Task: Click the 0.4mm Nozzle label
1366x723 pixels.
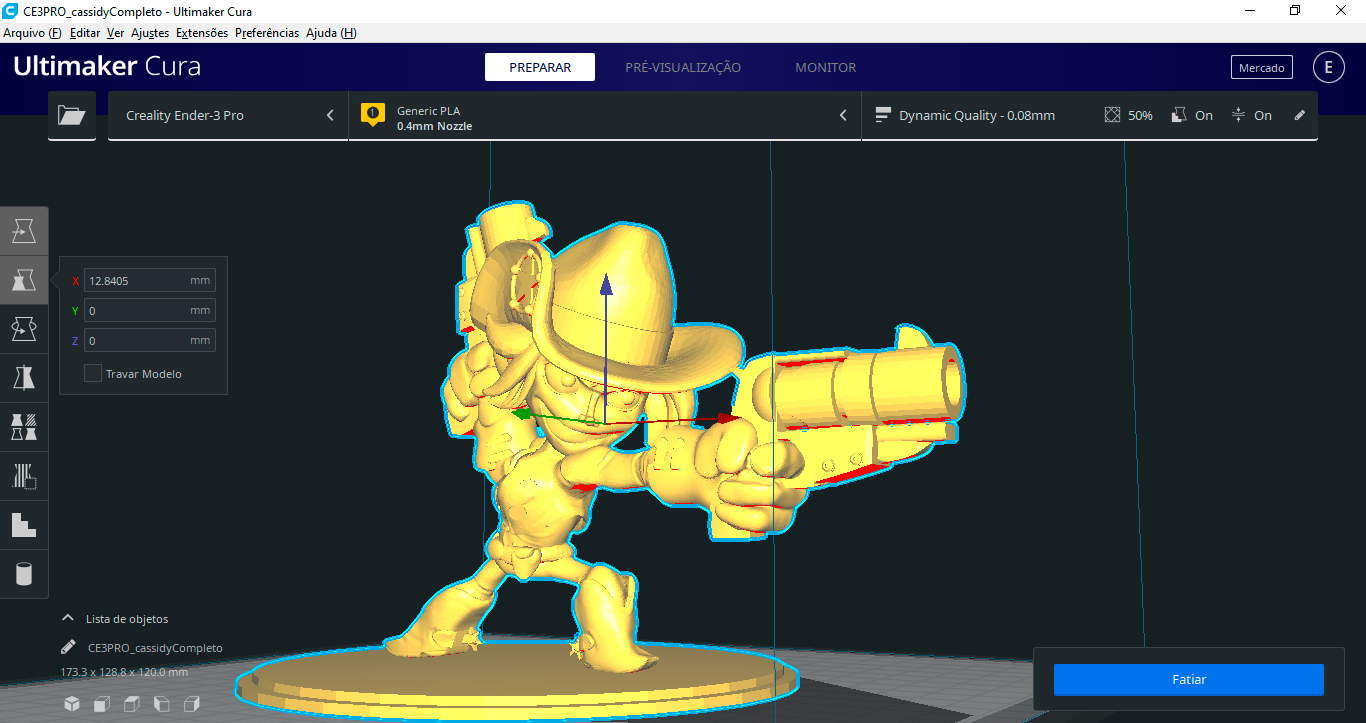Action: [434, 126]
